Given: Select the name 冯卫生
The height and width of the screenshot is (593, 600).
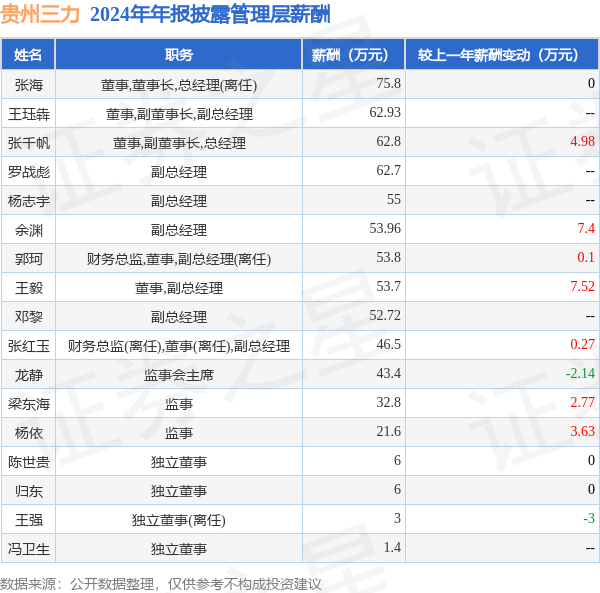Looking at the screenshot, I should (x=29, y=549).
